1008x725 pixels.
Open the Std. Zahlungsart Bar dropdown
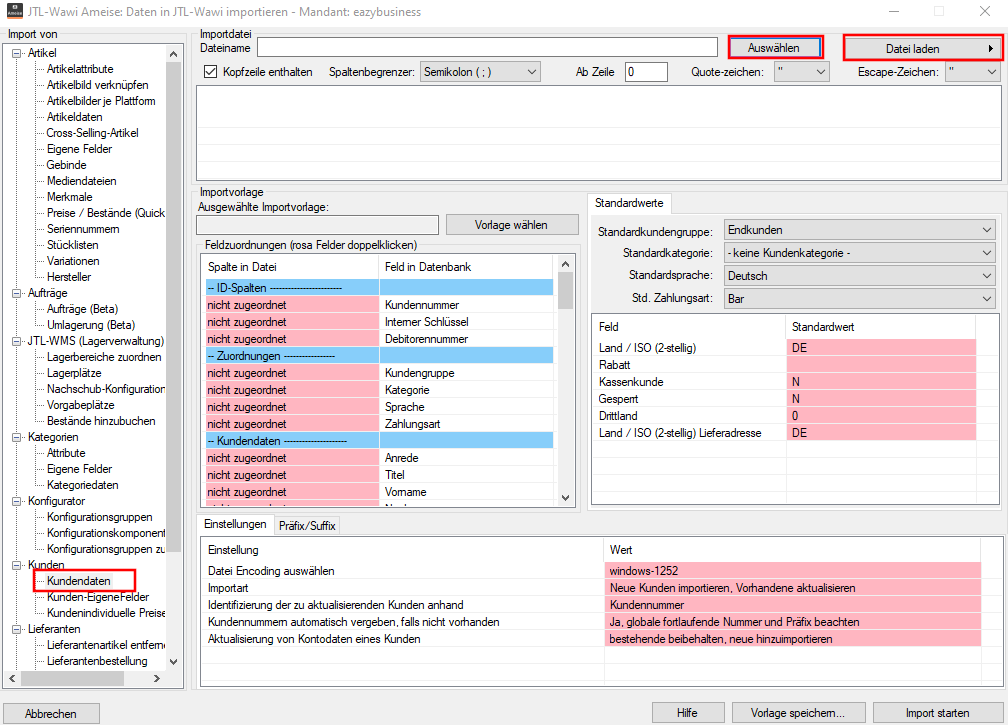860,299
